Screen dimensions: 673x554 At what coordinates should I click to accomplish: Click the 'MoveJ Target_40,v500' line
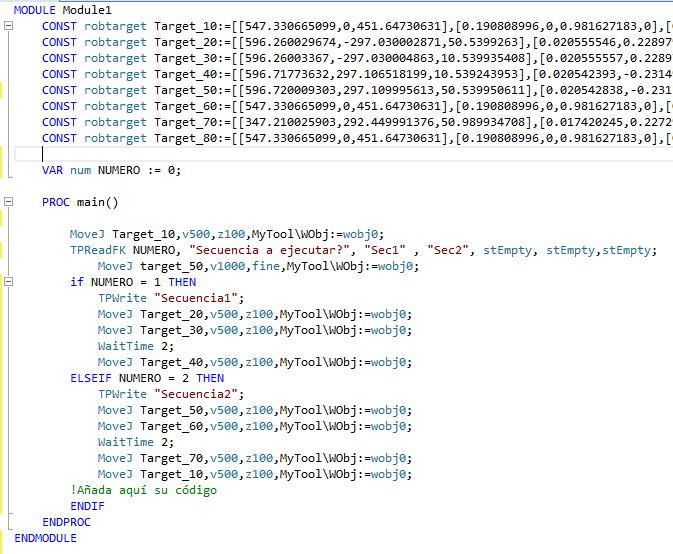click(255, 363)
